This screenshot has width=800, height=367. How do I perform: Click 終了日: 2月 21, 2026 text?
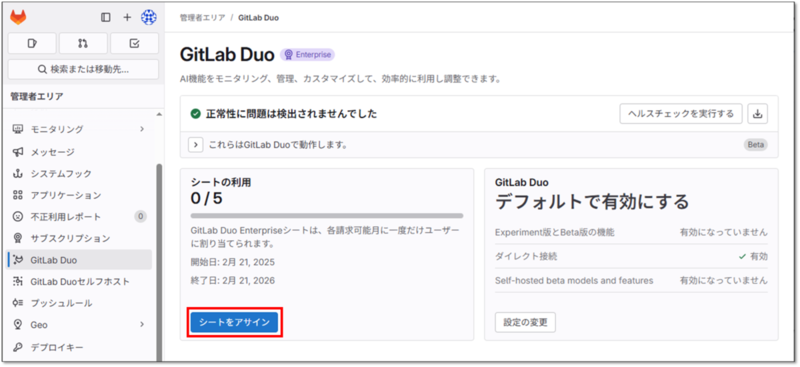233,280
